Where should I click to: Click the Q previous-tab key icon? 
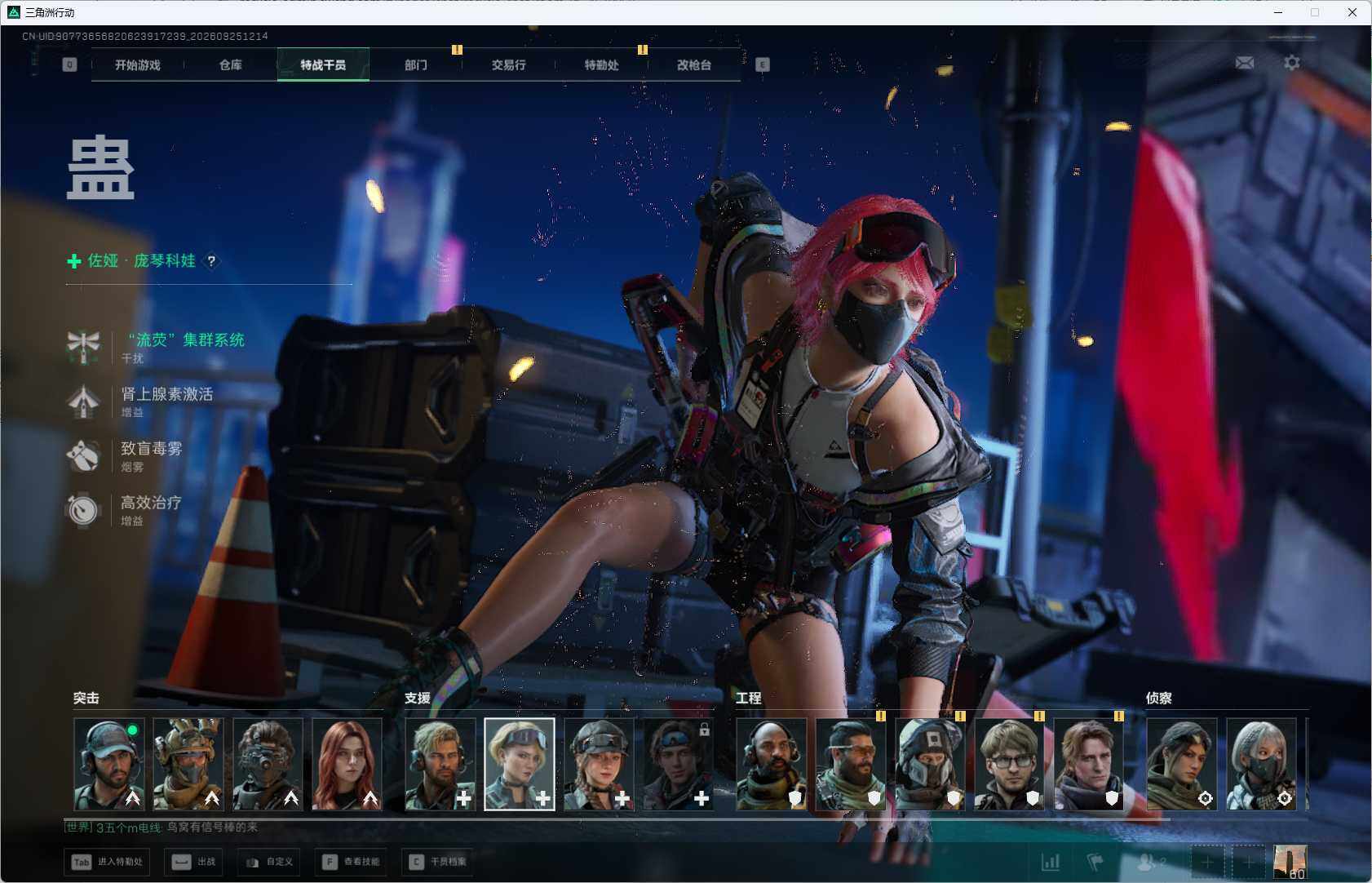tap(69, 64)
